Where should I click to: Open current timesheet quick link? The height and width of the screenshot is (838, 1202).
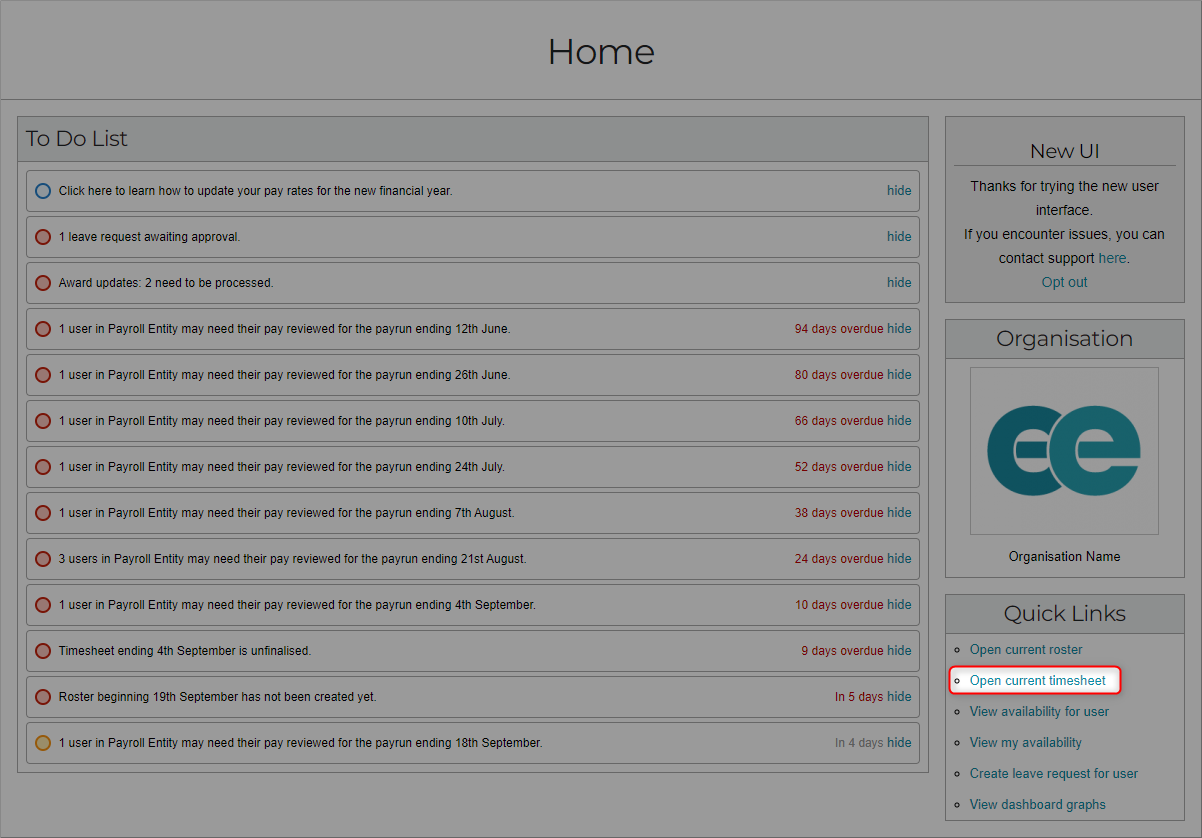[x=1038, y=680]
